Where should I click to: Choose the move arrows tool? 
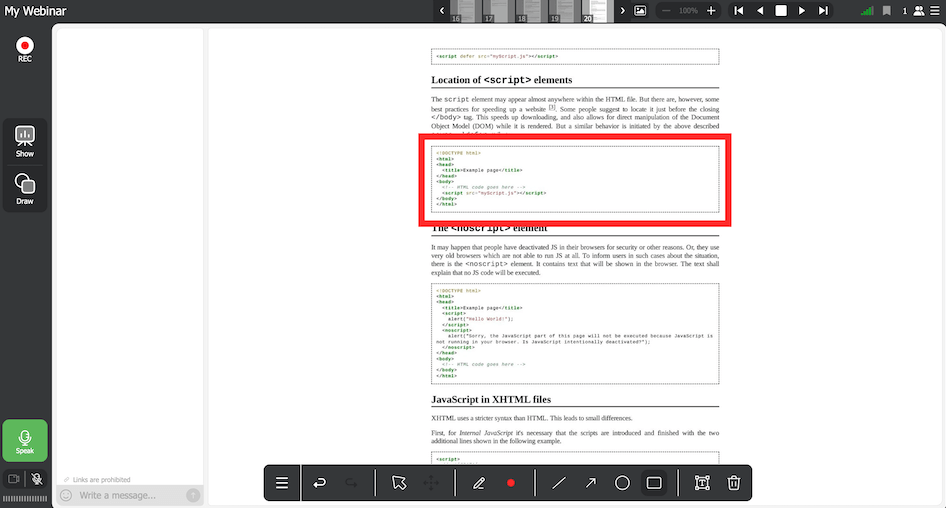point(431,483)
